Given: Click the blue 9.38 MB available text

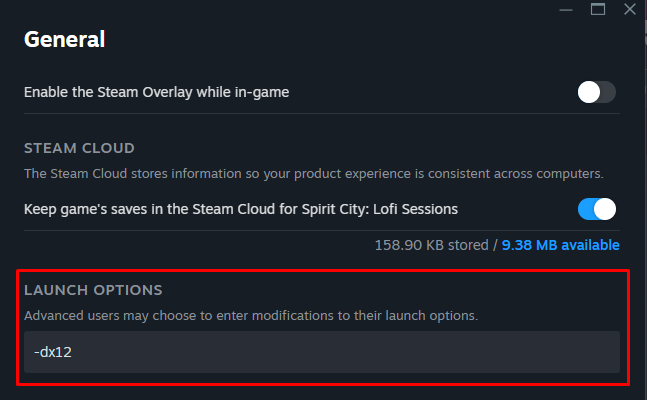Looking at the screenshot, I should coord(560,245).
